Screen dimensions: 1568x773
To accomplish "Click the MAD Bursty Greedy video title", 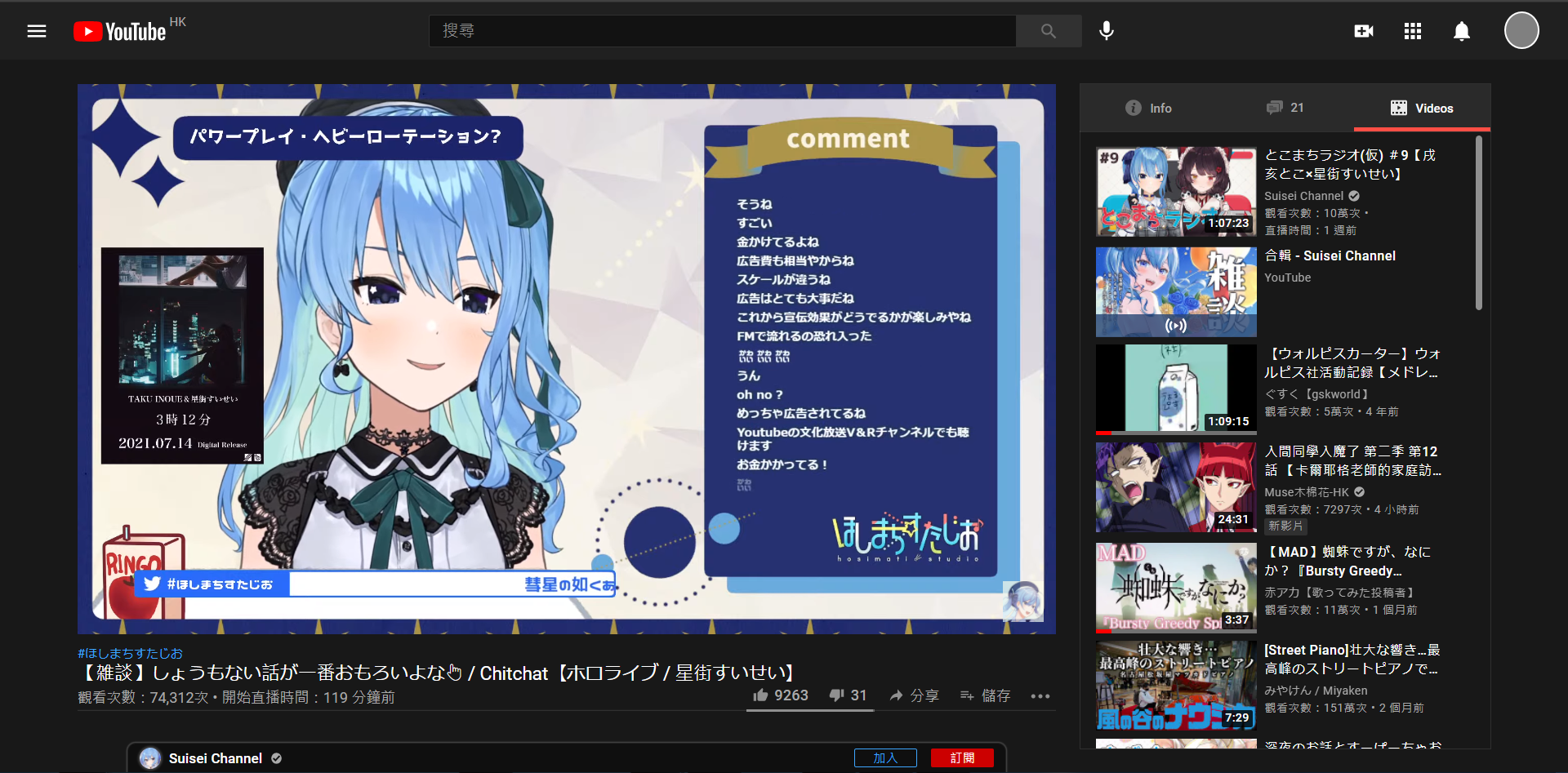I will [1347, 562].
